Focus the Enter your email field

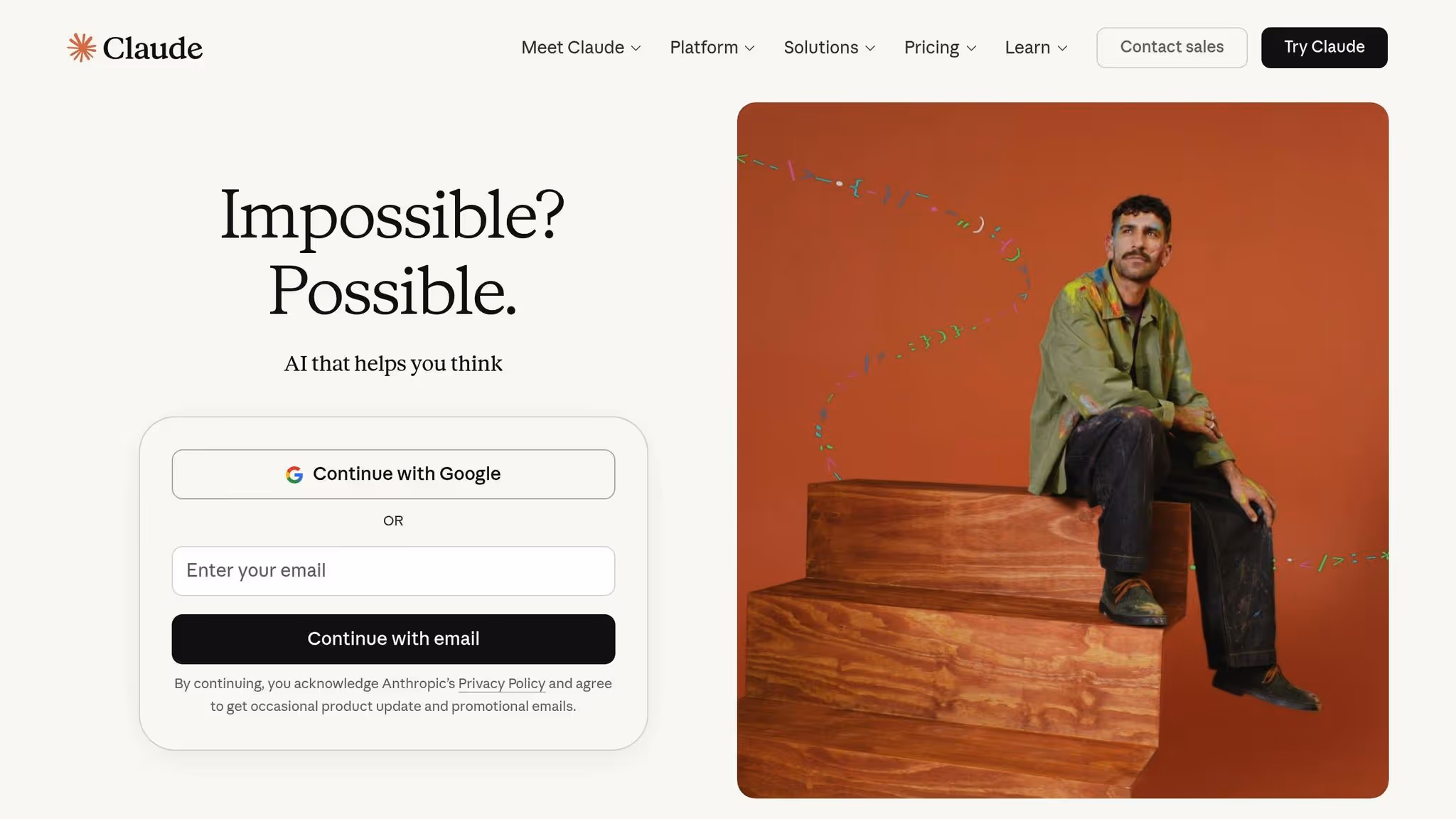point(393,571)
